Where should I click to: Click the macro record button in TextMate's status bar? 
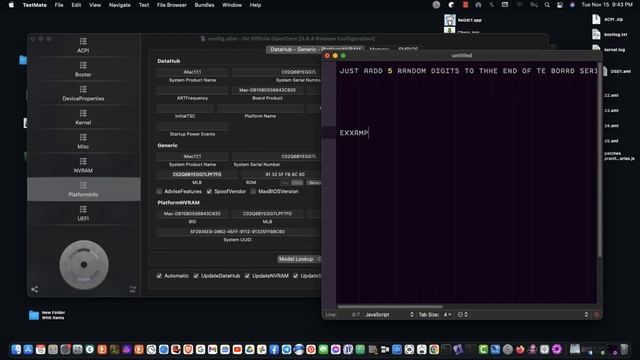(x=596, y=315)
